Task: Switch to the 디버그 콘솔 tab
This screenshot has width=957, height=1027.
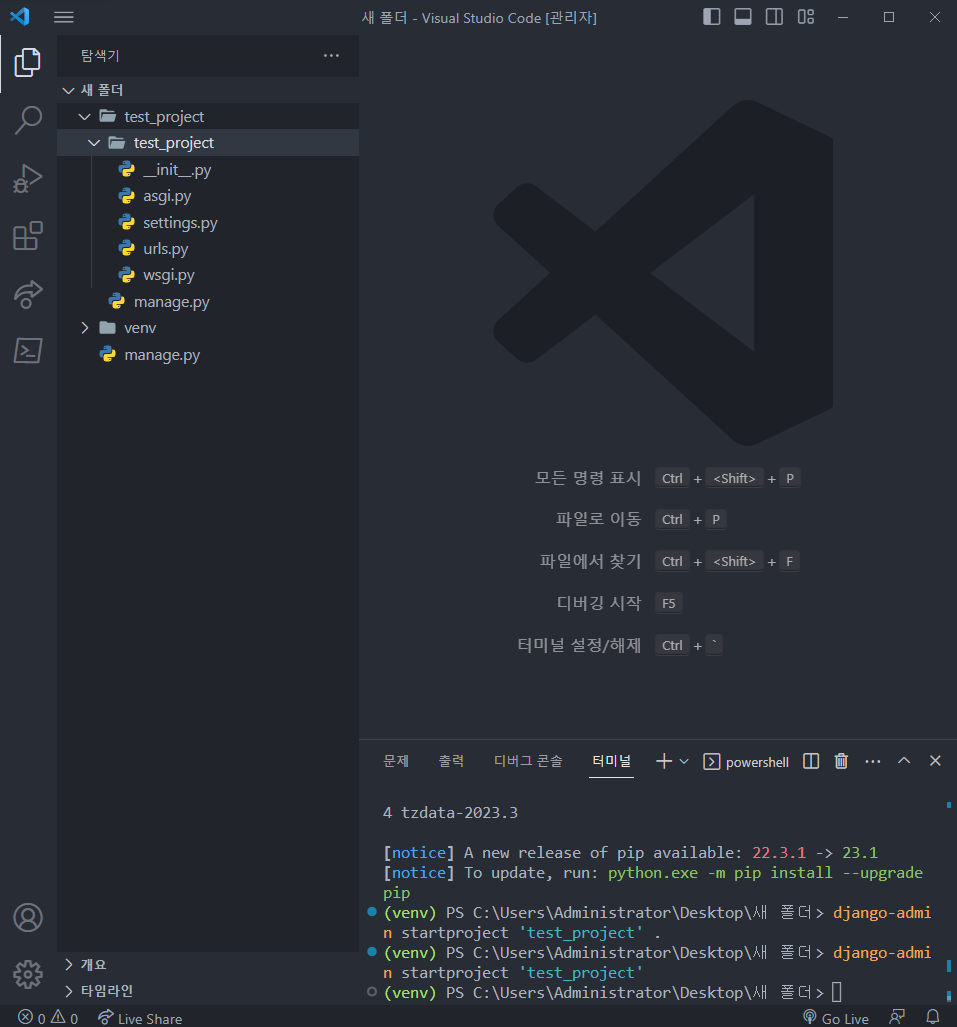Action: point(528,761)
